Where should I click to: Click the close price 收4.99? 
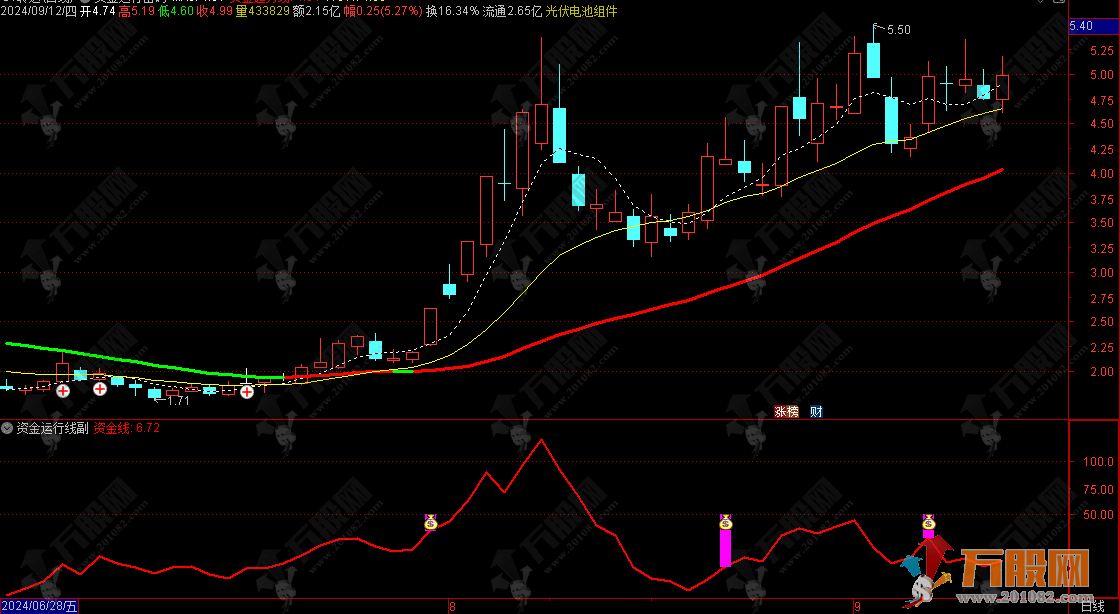tap(214, 11)
